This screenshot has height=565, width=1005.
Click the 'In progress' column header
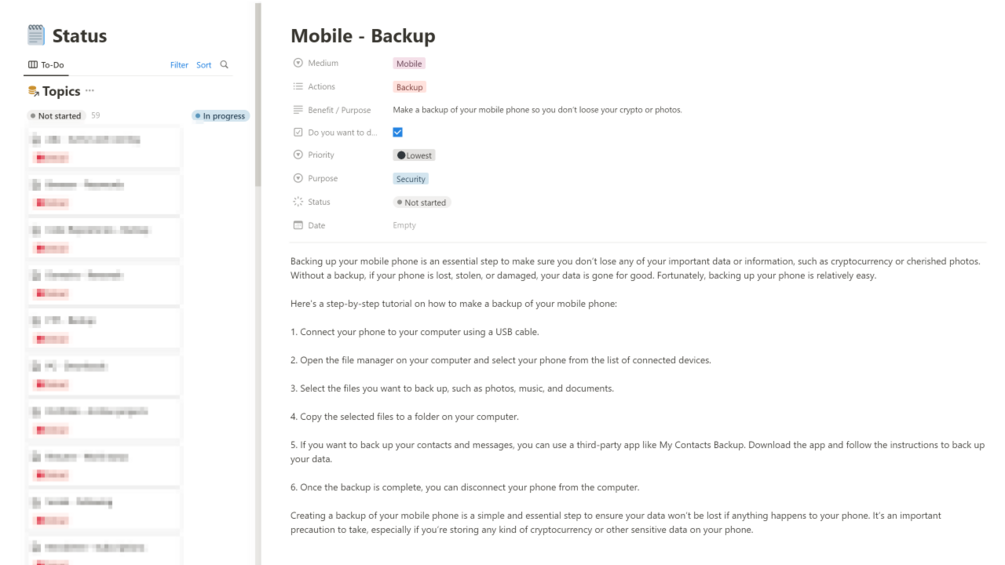click(220, 116)
